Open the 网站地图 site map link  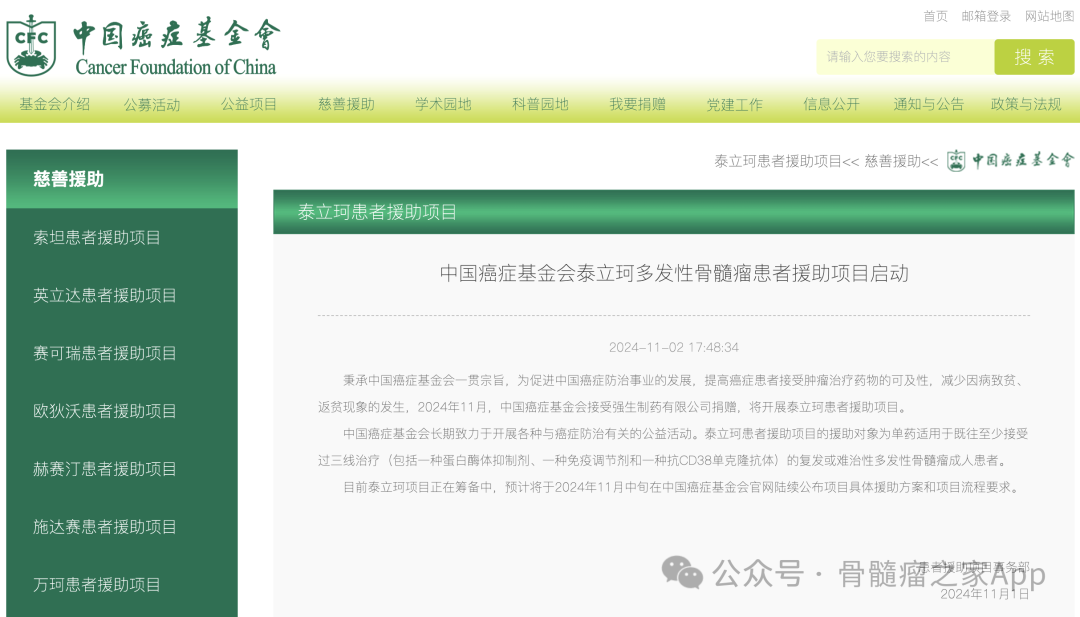pos(1049,16)
